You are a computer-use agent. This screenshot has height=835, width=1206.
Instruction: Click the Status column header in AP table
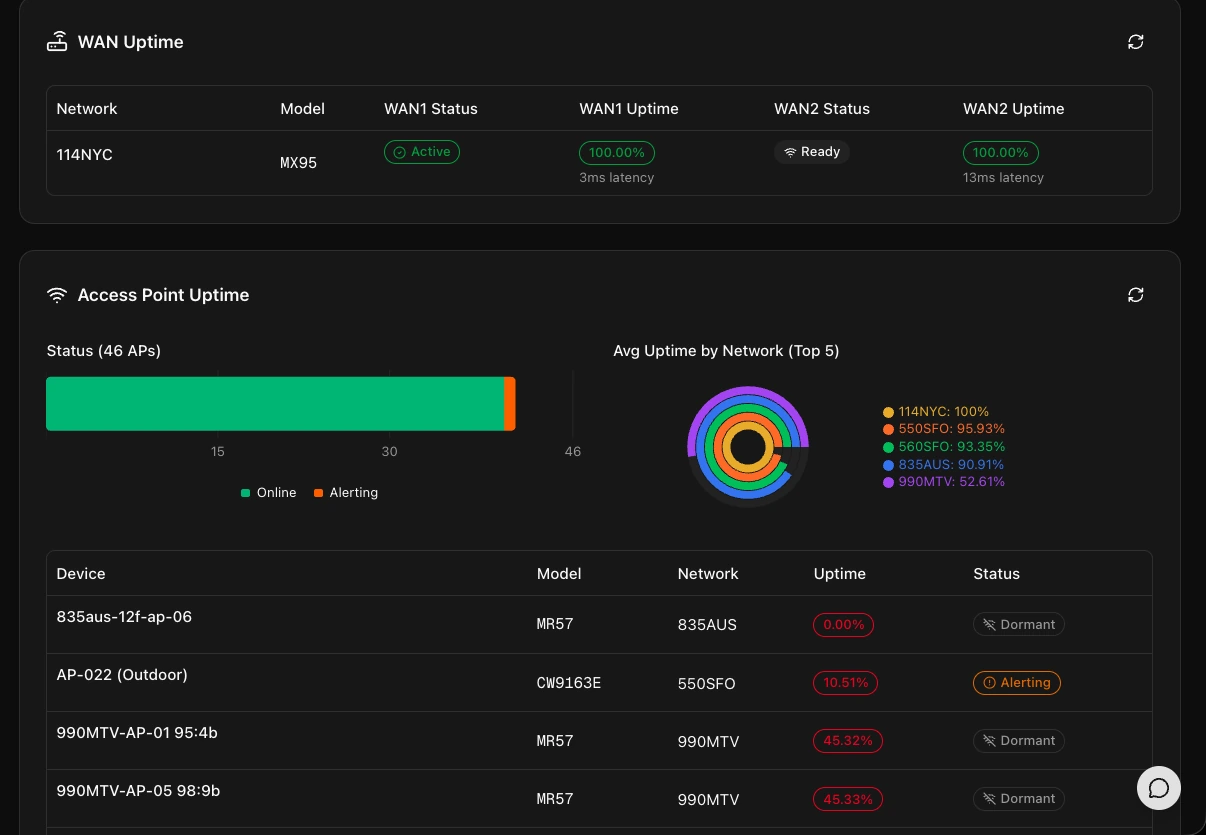coord(996,574)
